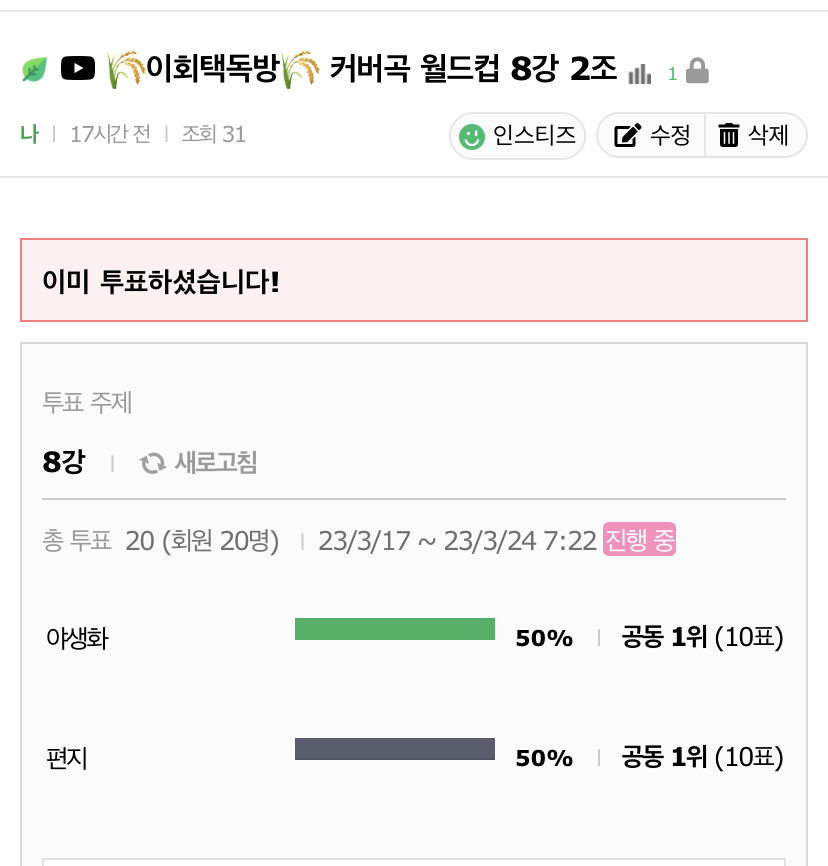
Task: Click the 이미 투표하셨습니다 alert banner
Action: coord(414,280)
